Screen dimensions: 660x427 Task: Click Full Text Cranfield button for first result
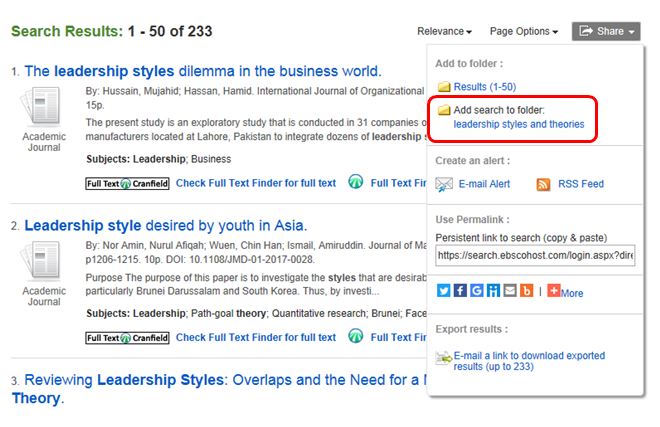click(x=127, y=183)
